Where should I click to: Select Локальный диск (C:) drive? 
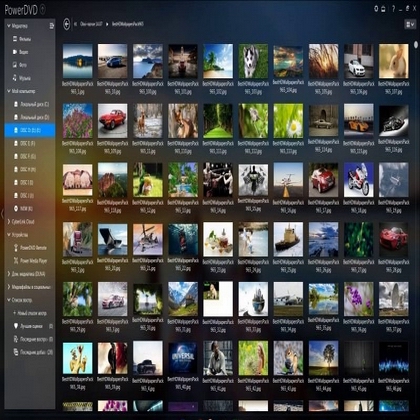[30, 104]
